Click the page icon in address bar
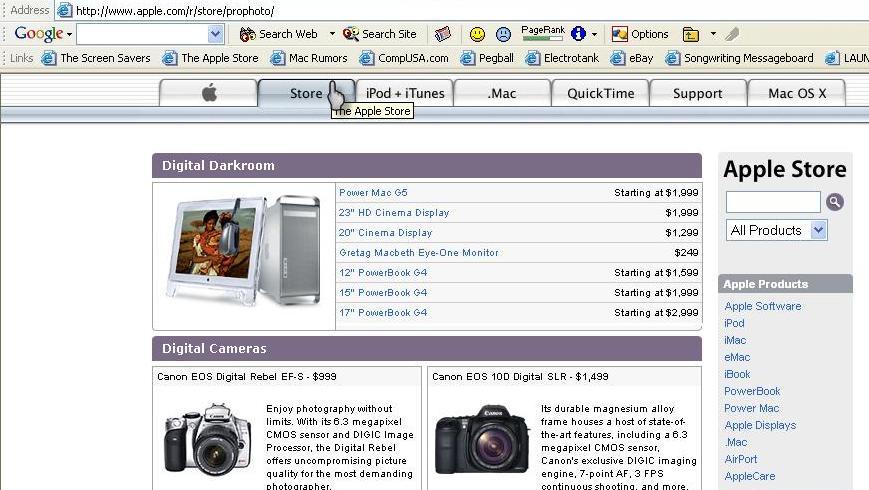This screenshot has width=869, height=490. (x=65, y=11)
